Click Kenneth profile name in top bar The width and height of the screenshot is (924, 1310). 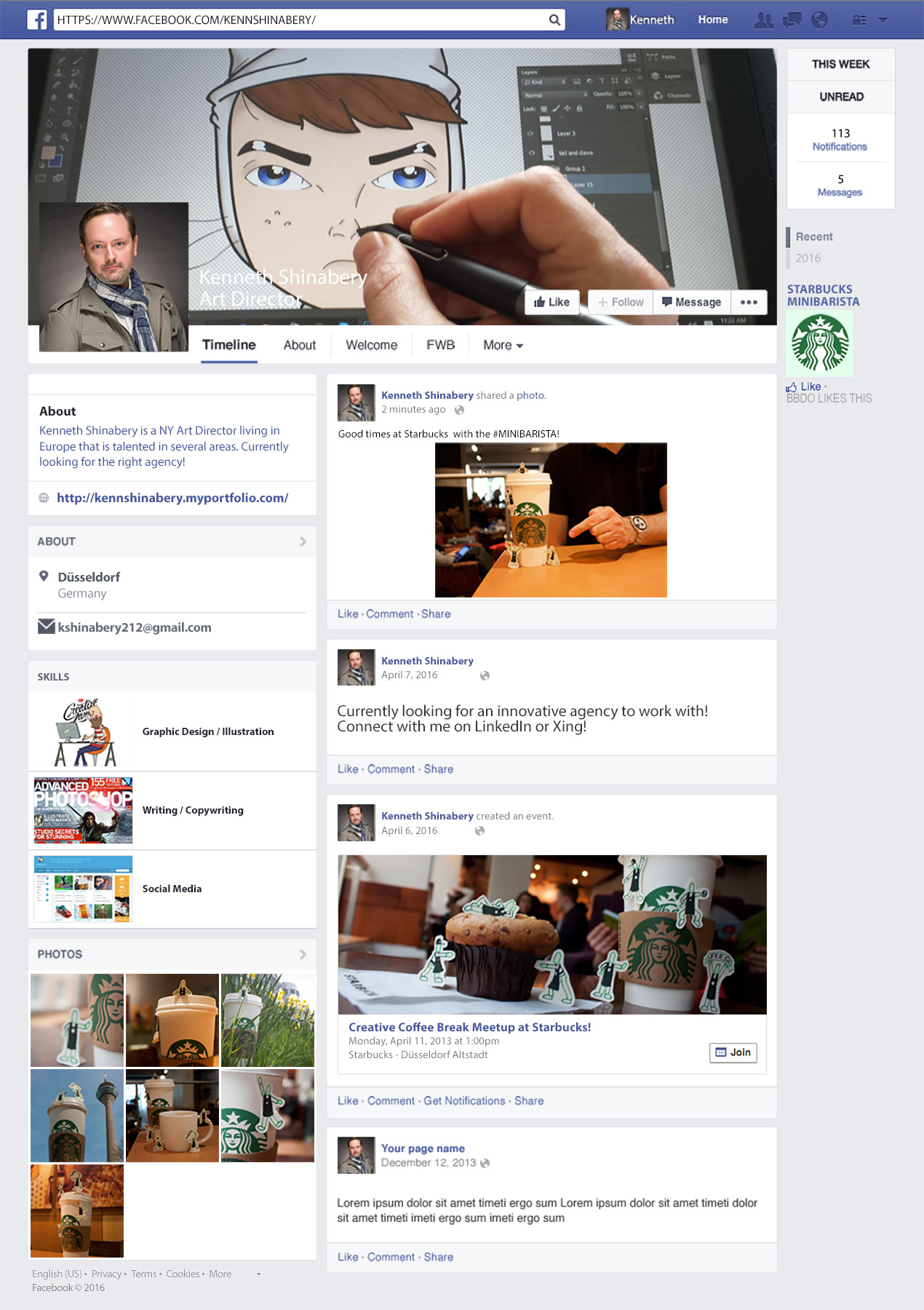coord(652,20)
